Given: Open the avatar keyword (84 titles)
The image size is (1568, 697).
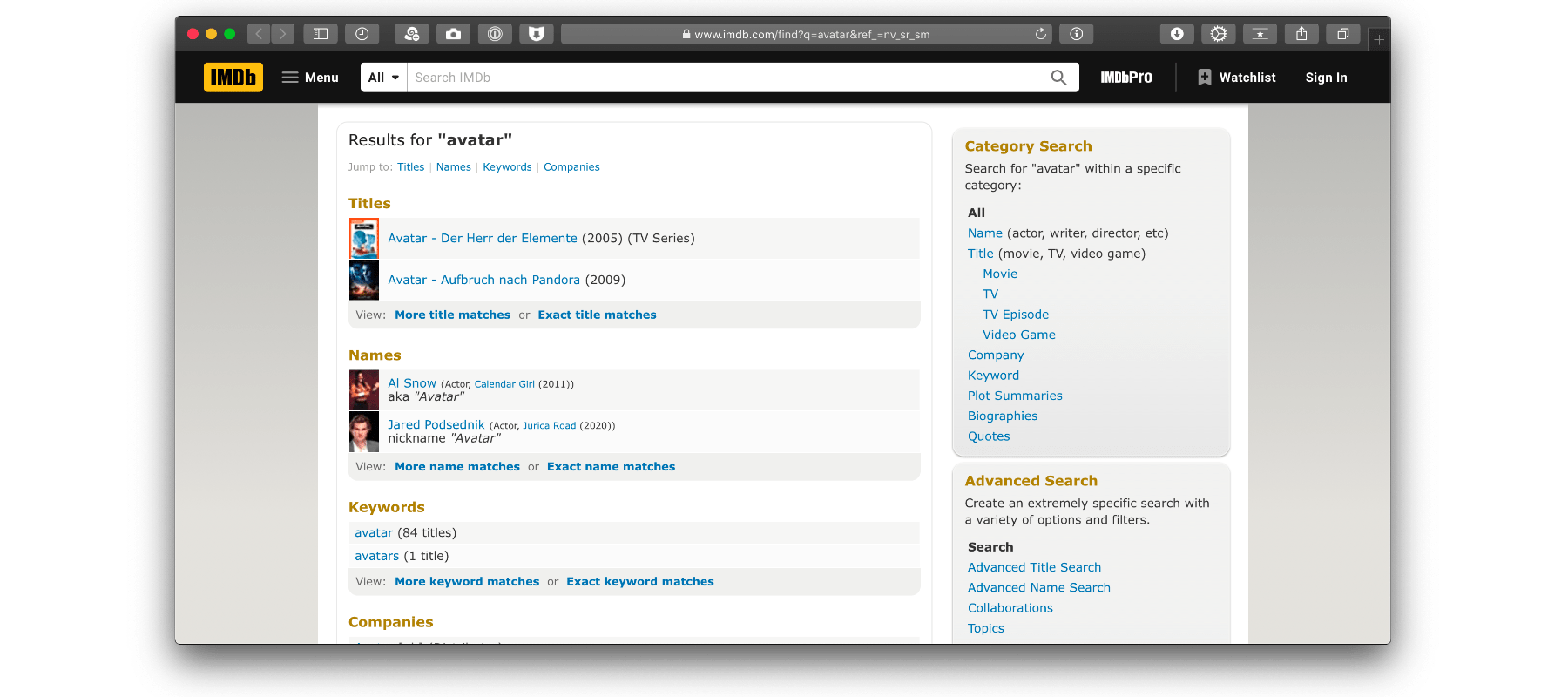Looking at the screenshot, I should (x=374, y=533).
